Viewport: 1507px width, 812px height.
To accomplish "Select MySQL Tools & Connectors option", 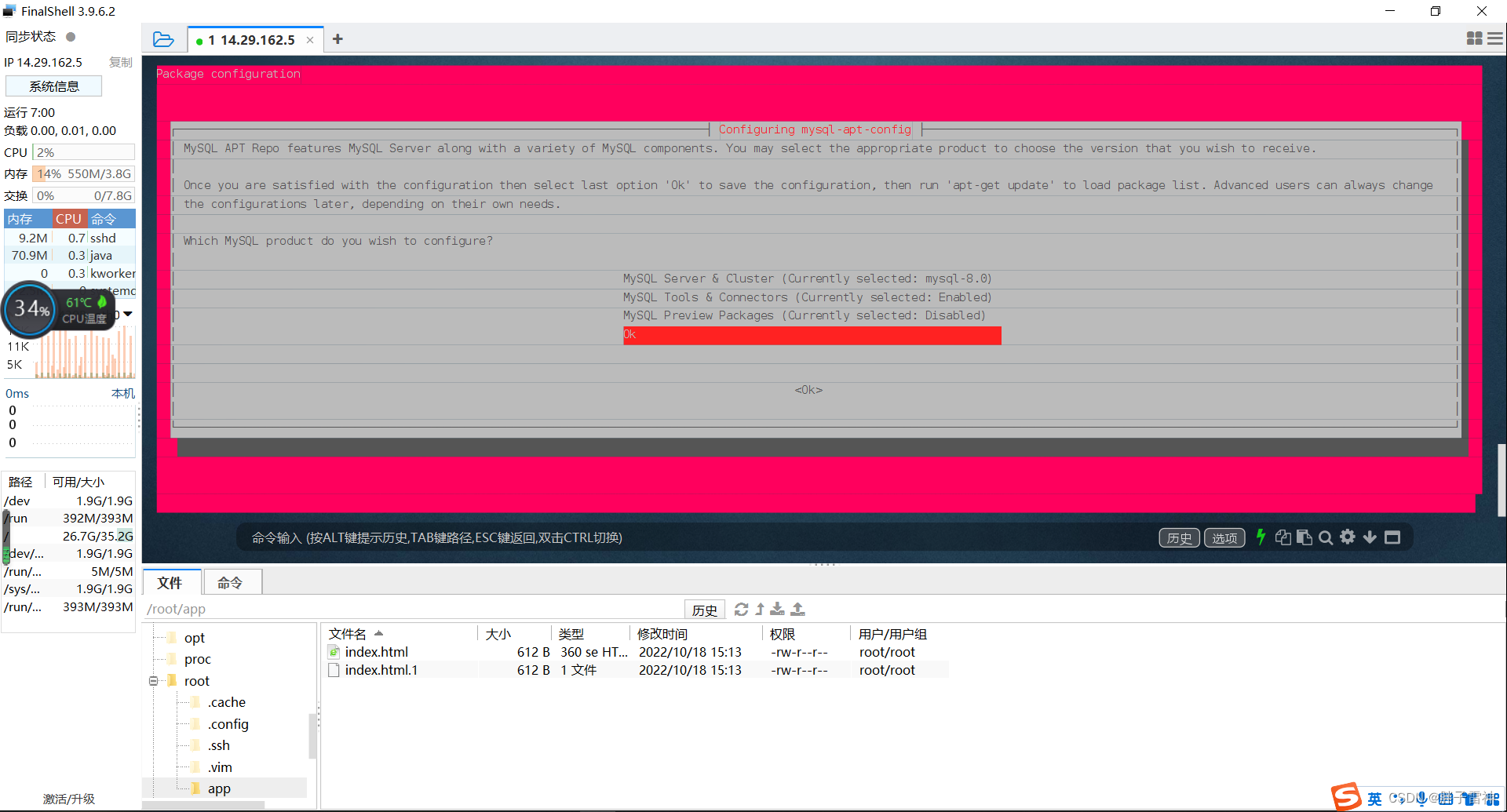I will coord(807,297).
